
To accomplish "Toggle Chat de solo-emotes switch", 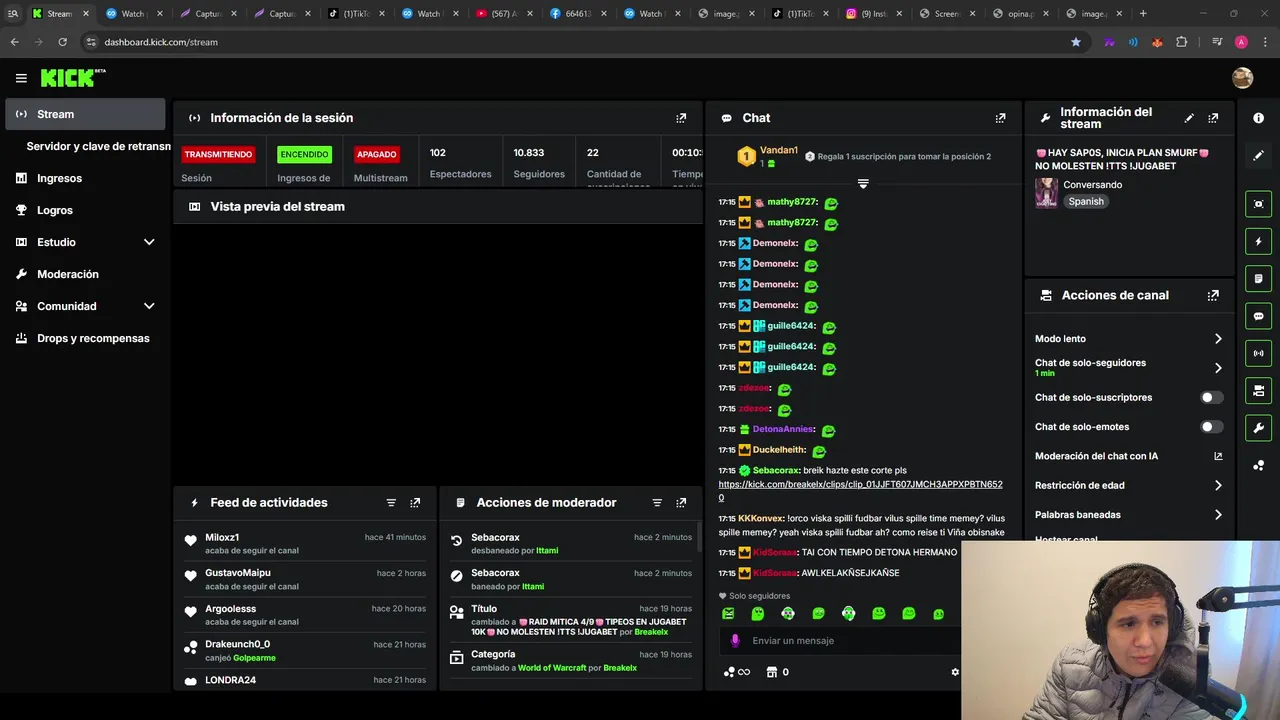I will coord(1212,427).
